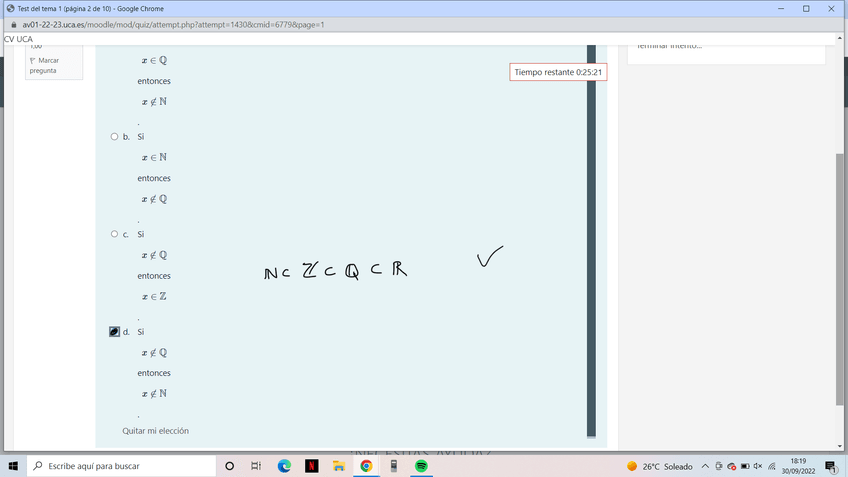Click 'entonces' text under option c
This screenshot has width=848, height=477.
pyautogui.click(x=154, y=275)
